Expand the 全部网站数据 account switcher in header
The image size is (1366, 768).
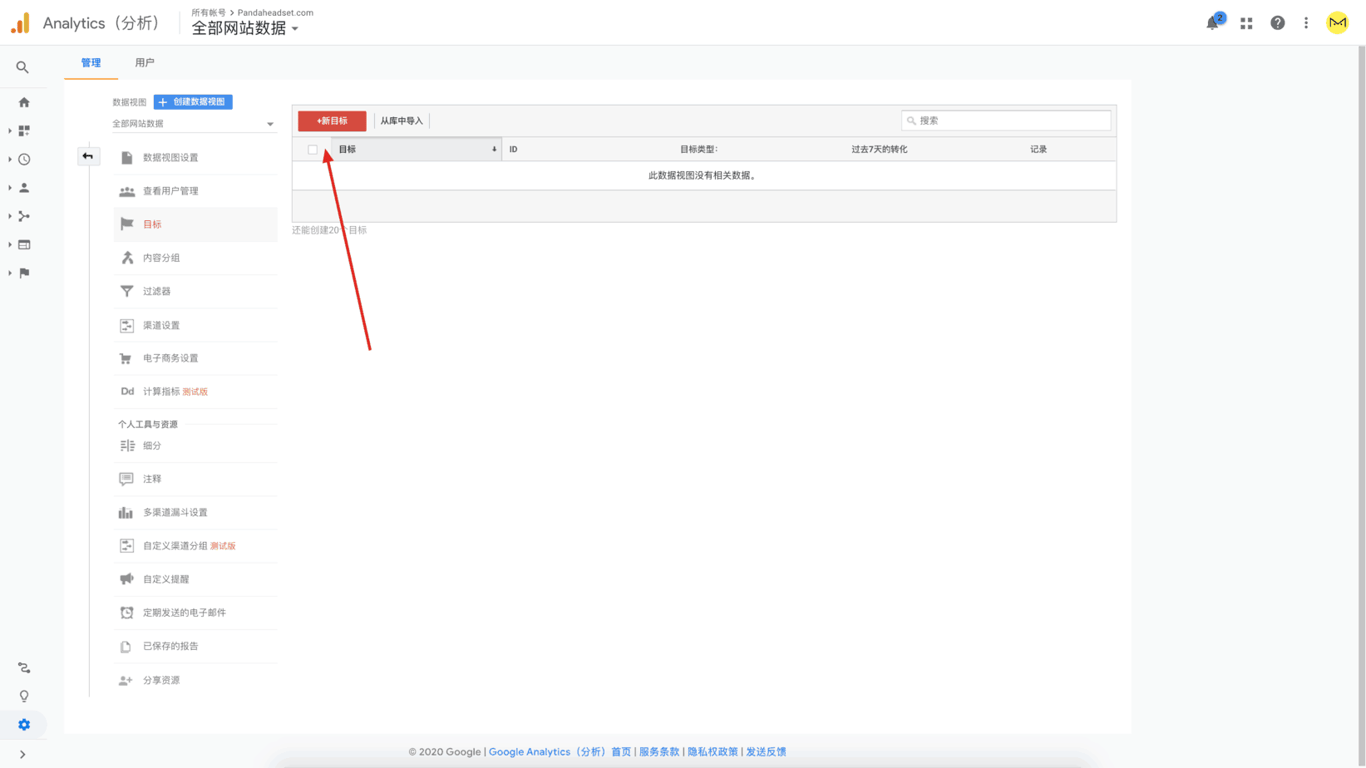click(x=245, y=29)
